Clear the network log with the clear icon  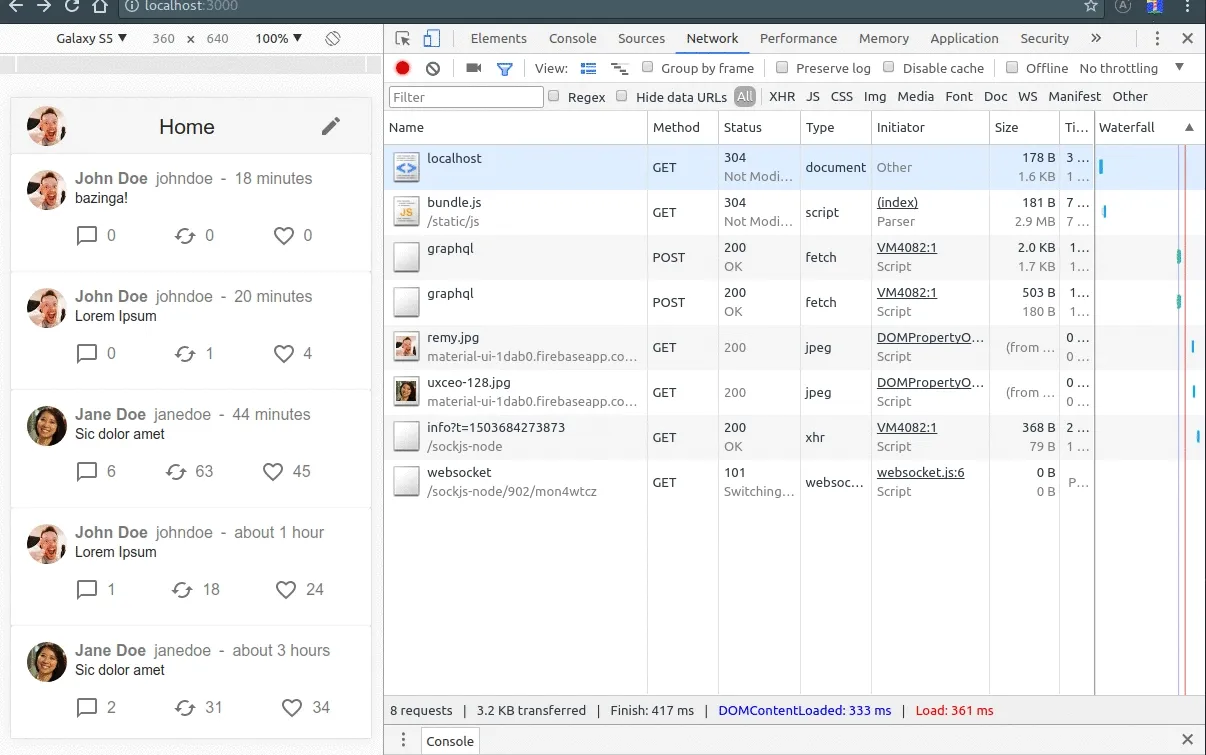(x=433, y=68)
